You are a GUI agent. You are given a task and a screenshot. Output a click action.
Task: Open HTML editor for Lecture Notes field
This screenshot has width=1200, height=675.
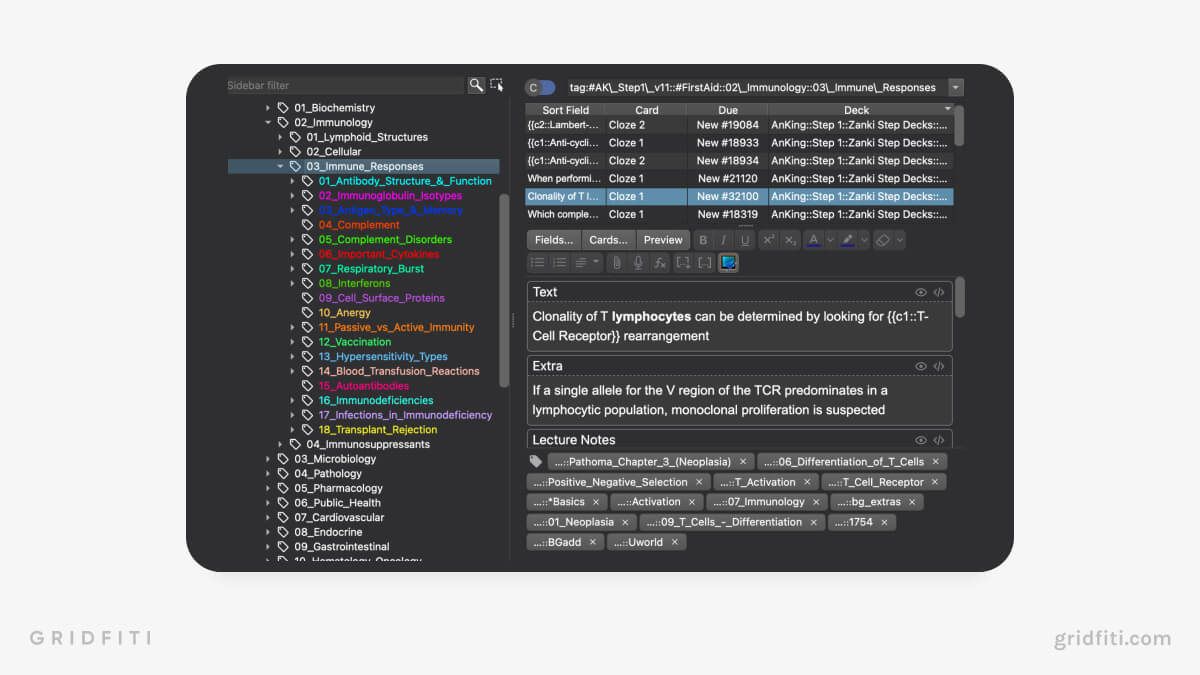[939, 440]
